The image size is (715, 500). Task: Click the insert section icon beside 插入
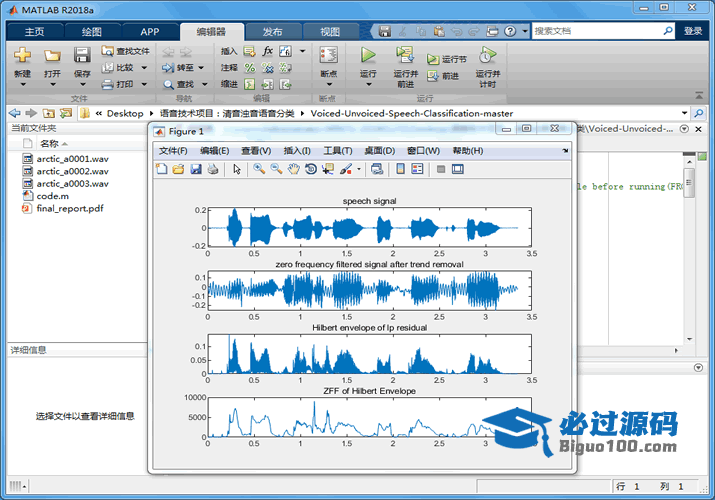point(249,51)
